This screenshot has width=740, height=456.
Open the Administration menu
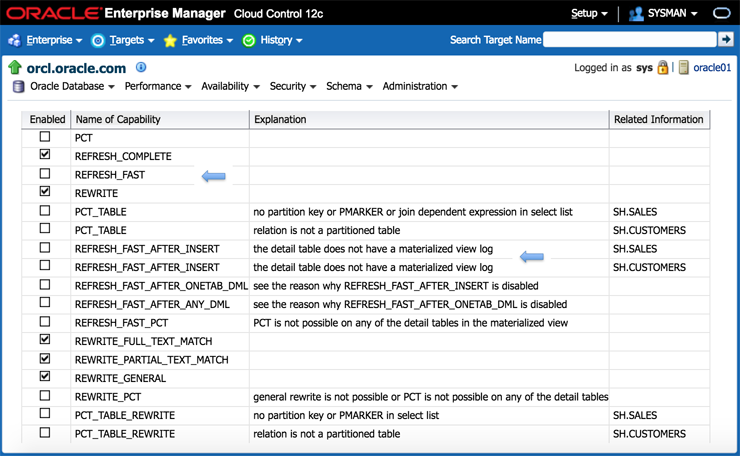click(420, 87)
